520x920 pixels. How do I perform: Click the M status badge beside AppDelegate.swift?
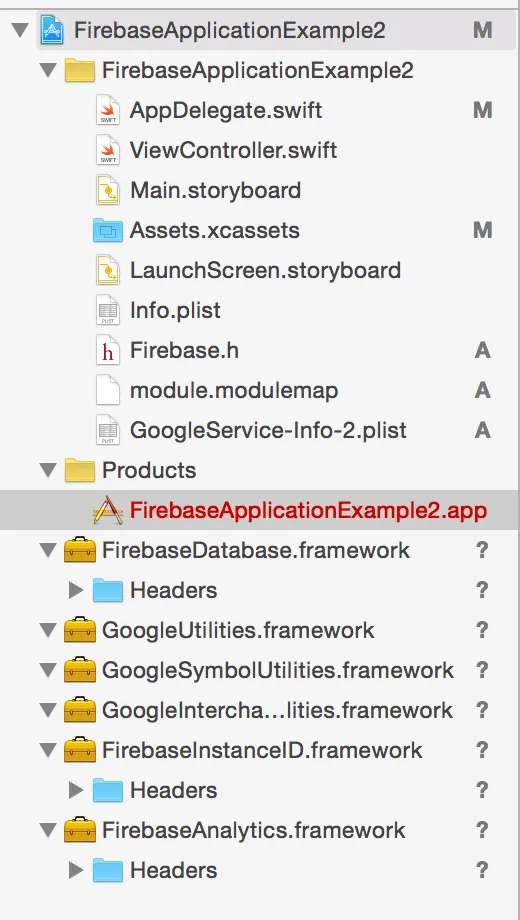[482, 111]
